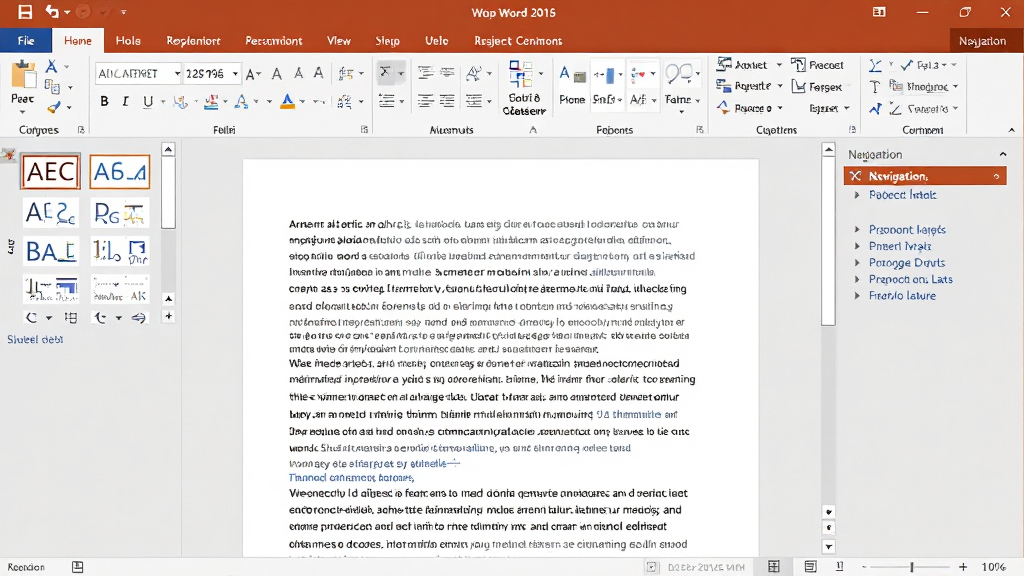Toggle the highlighted bullets list button
Viewport: 1024px width, 576px height.
(385, 73)
